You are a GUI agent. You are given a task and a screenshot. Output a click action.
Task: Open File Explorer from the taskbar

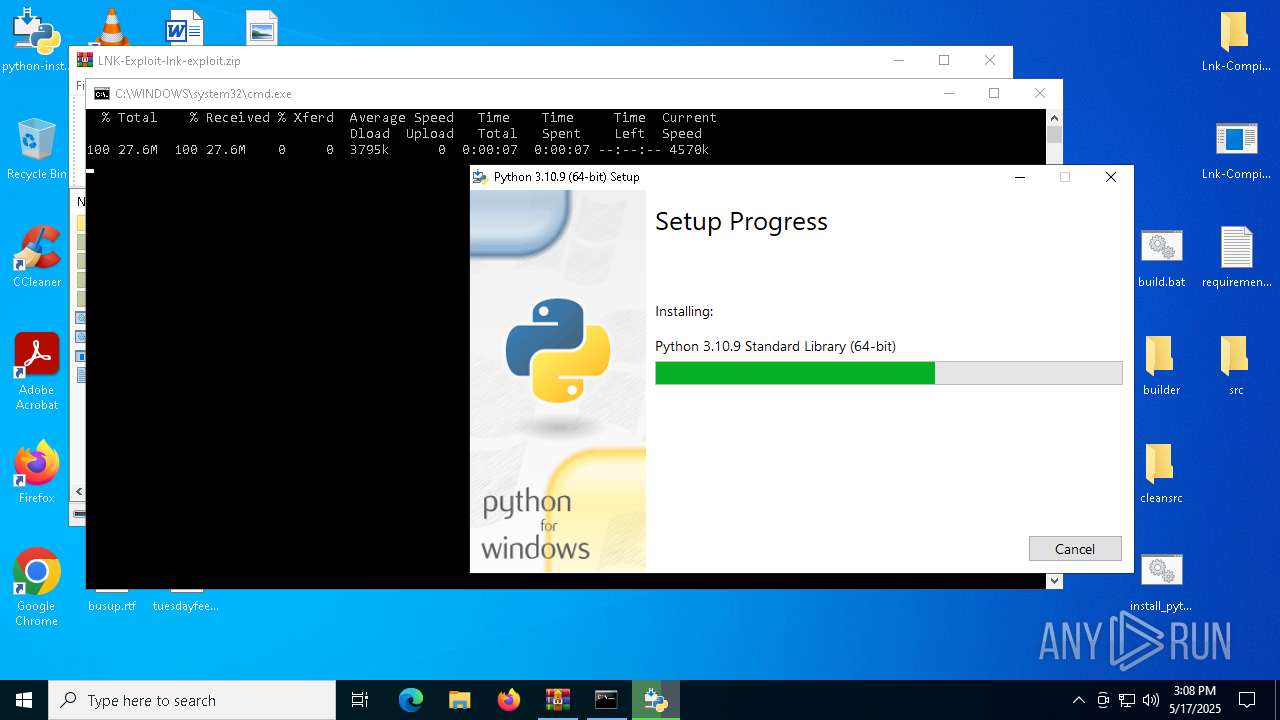click(459, 700)
